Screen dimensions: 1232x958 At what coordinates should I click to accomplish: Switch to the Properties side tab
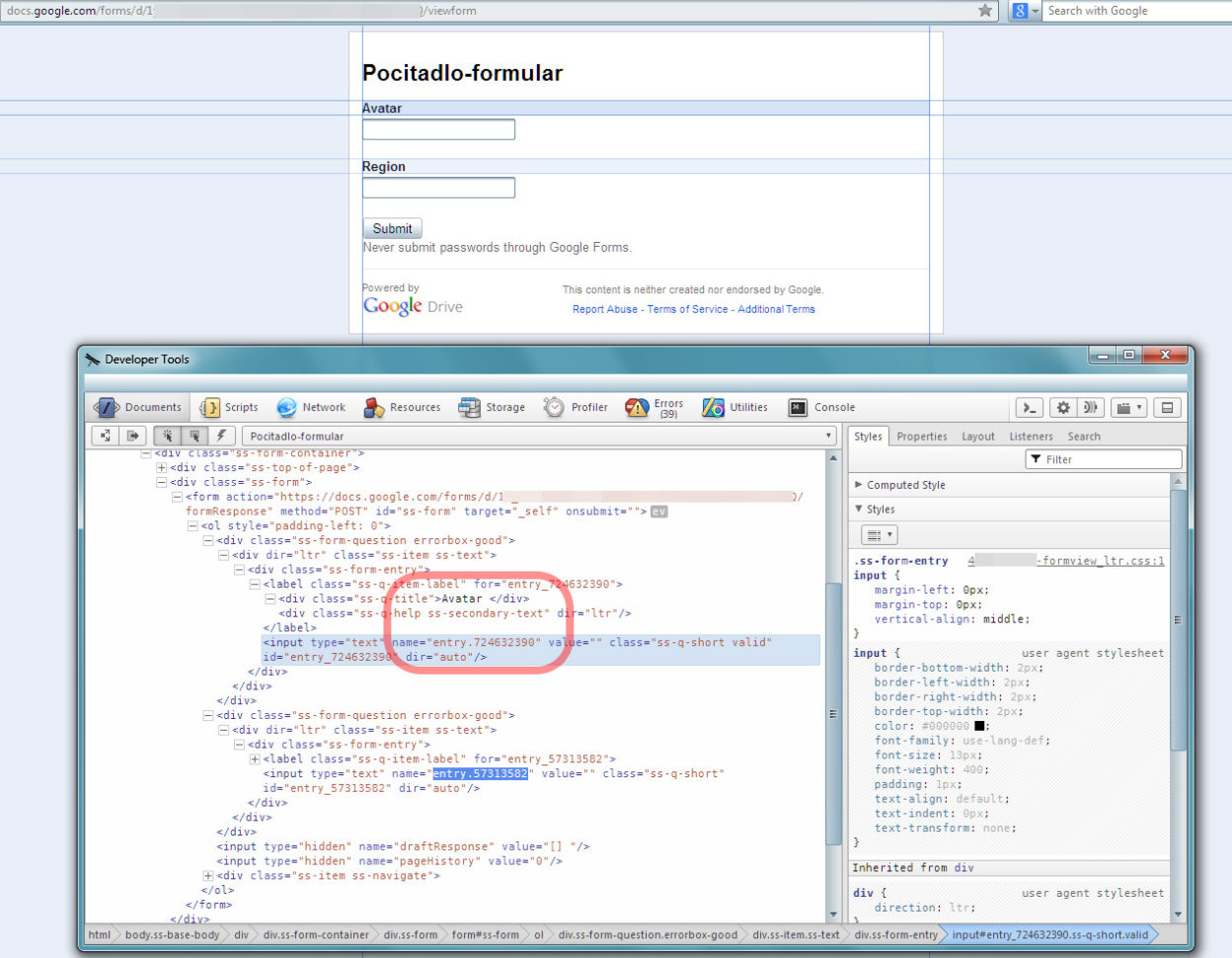922,436
